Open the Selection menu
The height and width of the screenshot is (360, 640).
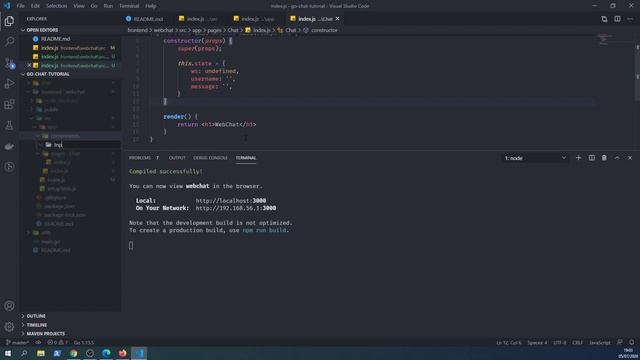56,6
